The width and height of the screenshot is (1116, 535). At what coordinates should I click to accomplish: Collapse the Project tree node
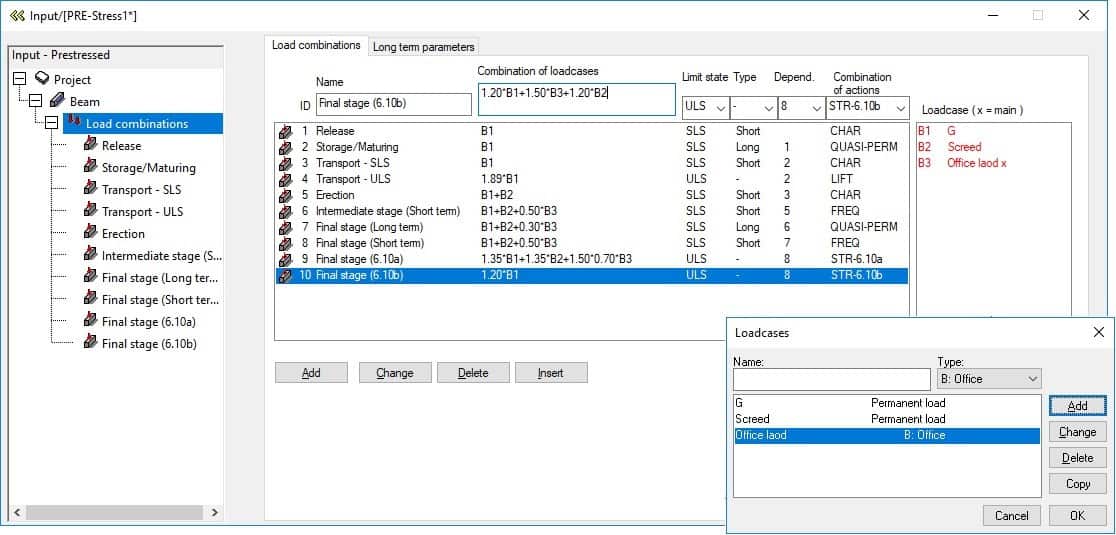coord(20,79)
